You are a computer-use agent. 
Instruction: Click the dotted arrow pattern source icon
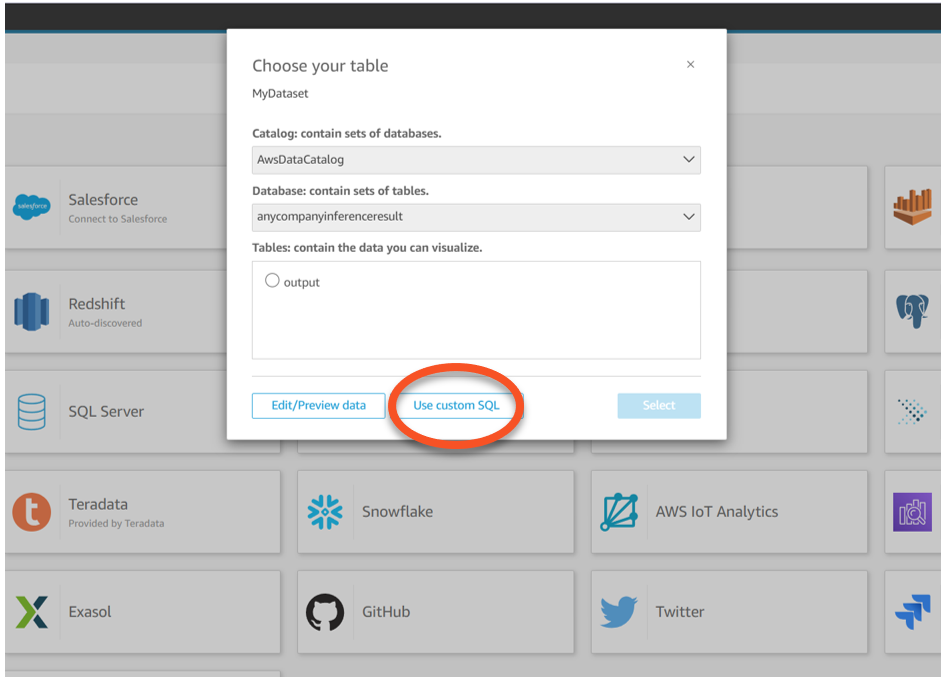pos(912,412)
